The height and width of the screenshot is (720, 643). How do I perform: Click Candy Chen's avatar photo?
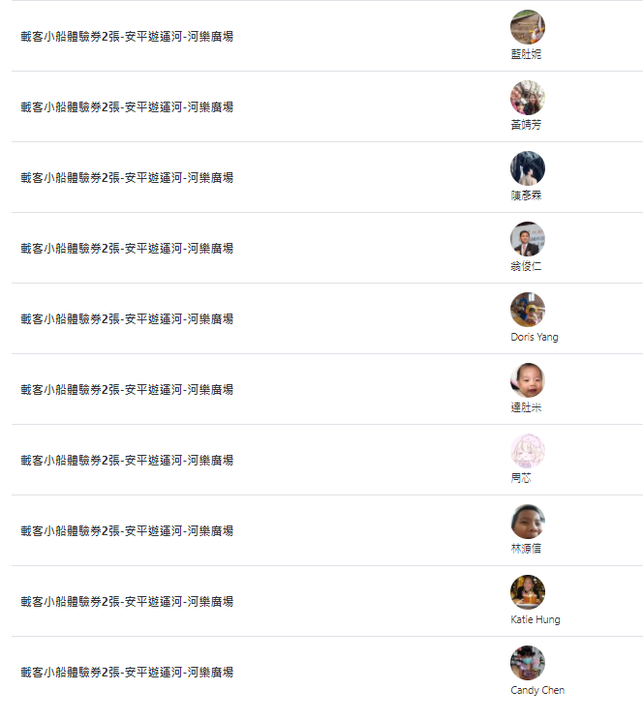coord(527,663)
